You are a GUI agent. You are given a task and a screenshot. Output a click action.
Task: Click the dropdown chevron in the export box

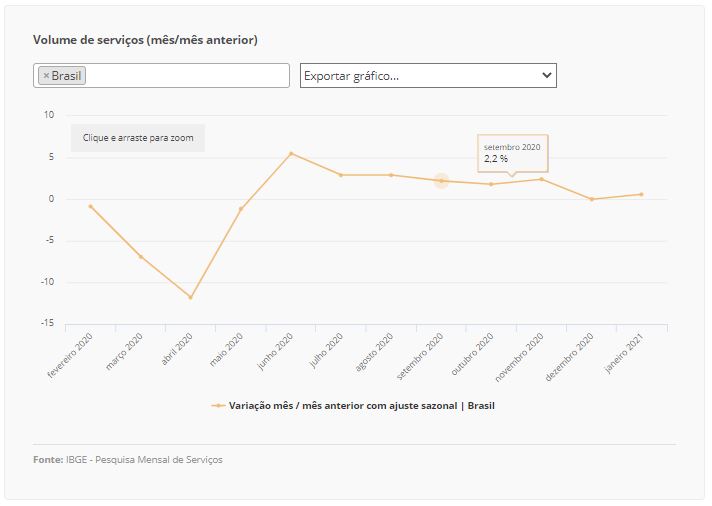(546, 75)
